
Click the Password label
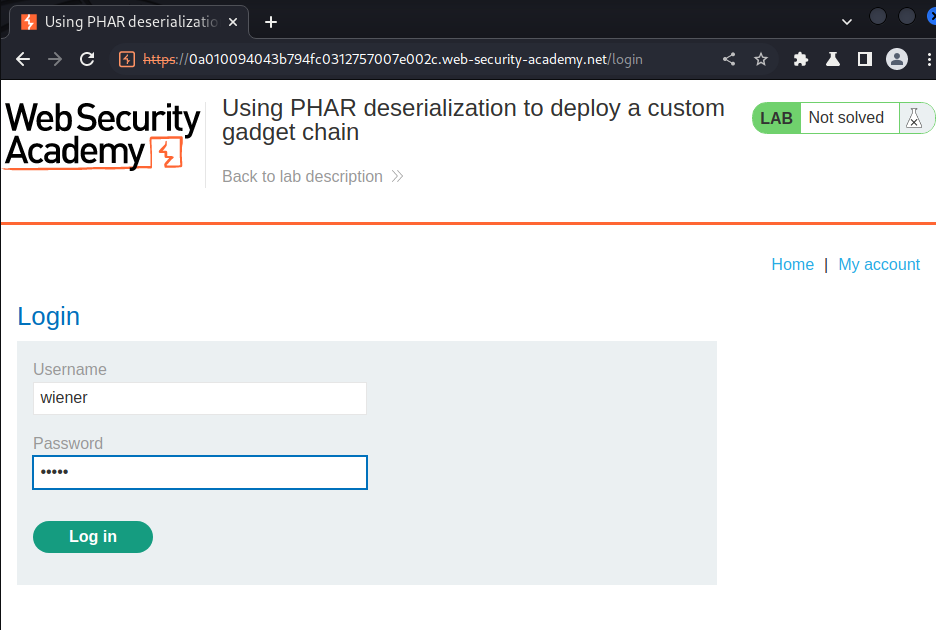(x=68, y=443)
